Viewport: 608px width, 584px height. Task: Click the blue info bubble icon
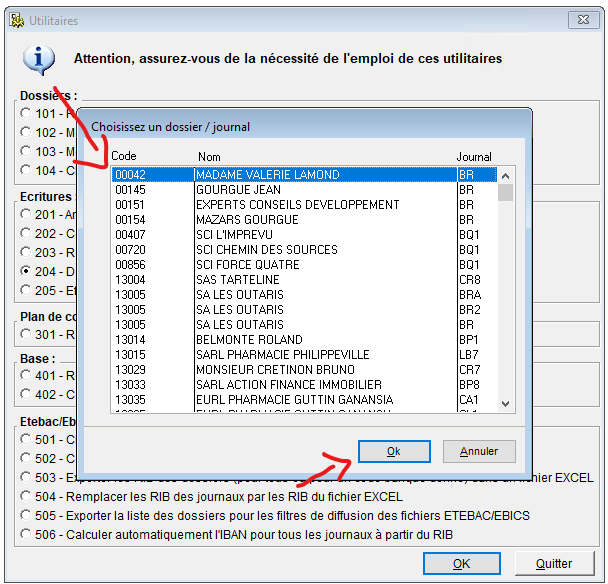(x=39, y=60)
